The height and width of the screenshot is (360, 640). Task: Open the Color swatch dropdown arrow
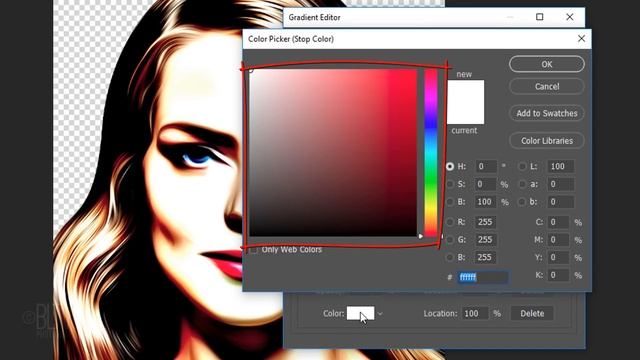point(380,314)
